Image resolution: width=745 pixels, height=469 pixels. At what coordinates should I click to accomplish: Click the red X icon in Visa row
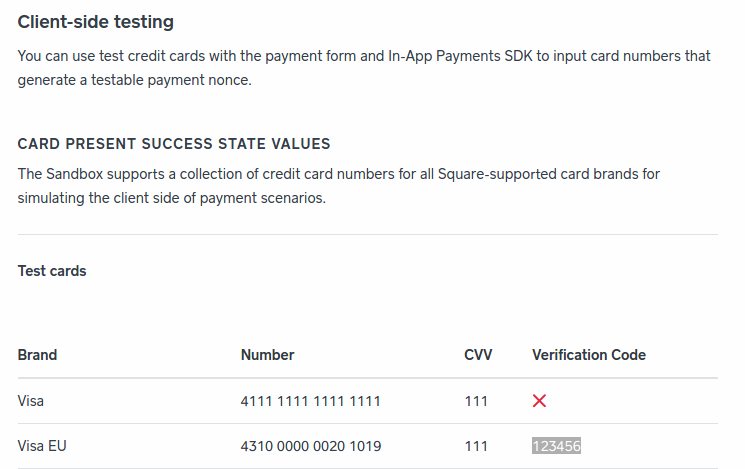point(539,401)
